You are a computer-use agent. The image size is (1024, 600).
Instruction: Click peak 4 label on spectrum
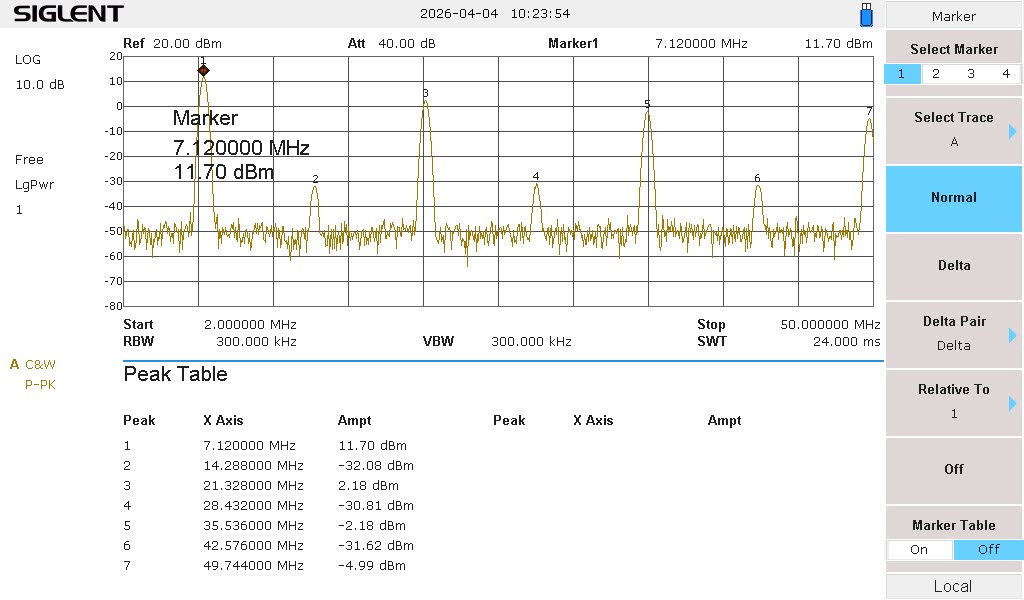[x=536, y=176]
